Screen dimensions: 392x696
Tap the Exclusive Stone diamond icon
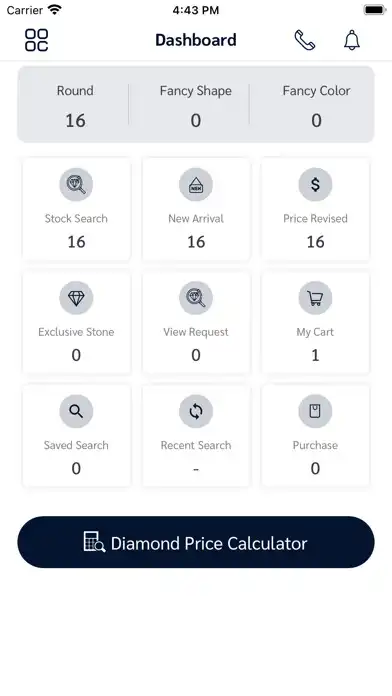76,298
